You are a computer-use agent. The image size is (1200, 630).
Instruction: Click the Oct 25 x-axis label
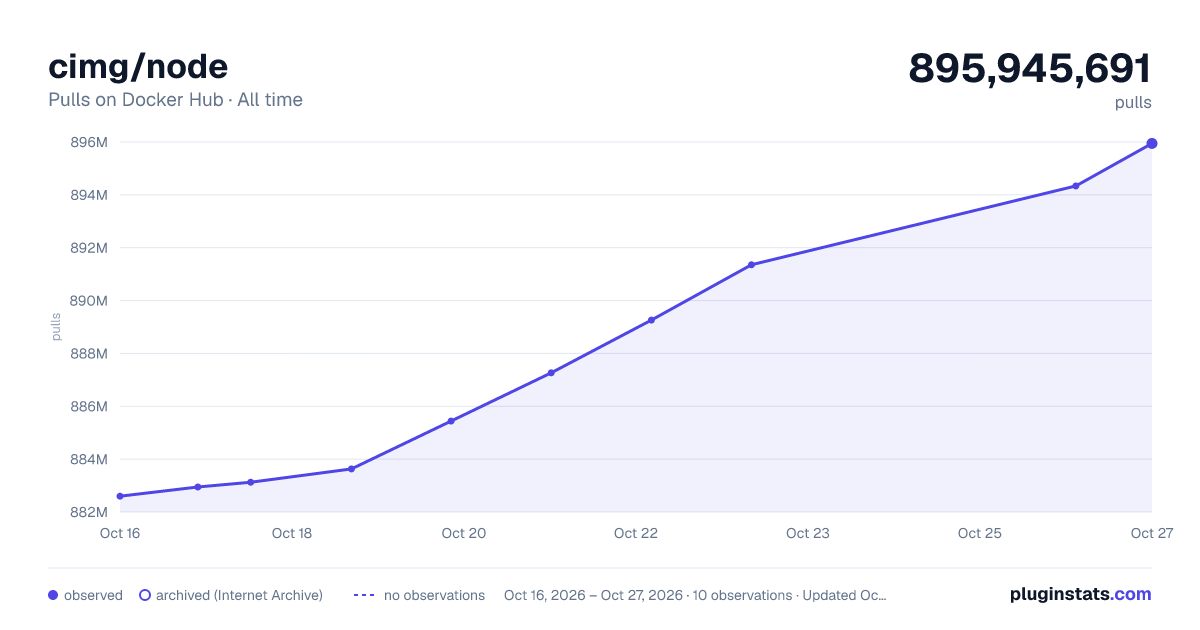pos(980,533)
